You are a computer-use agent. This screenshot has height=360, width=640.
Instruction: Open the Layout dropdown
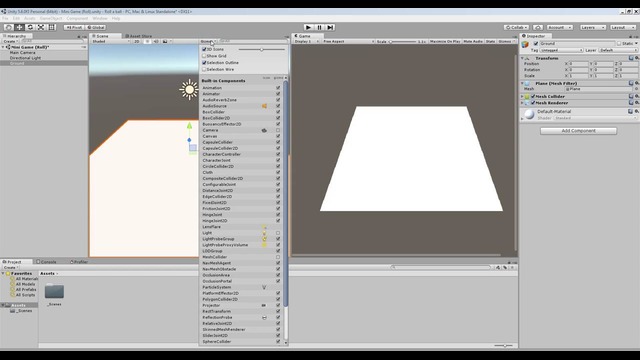[623, 27]
